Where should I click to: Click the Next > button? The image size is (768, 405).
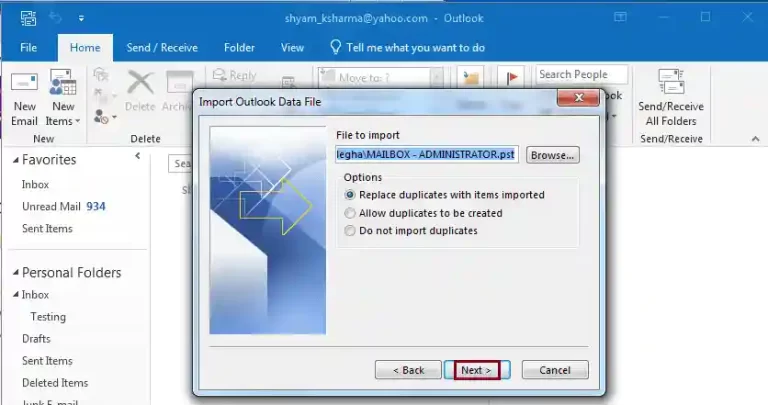pos(477,370)
